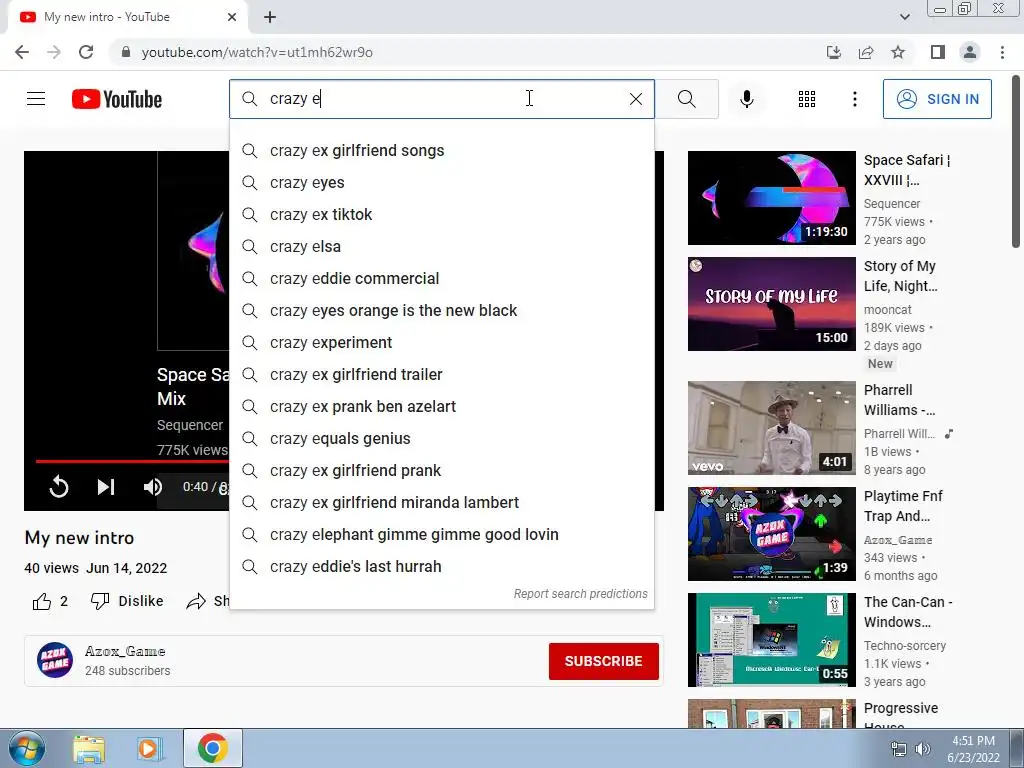Open a new browser tab
Screen dimensions: 1024x768
(x=270, y=17)
